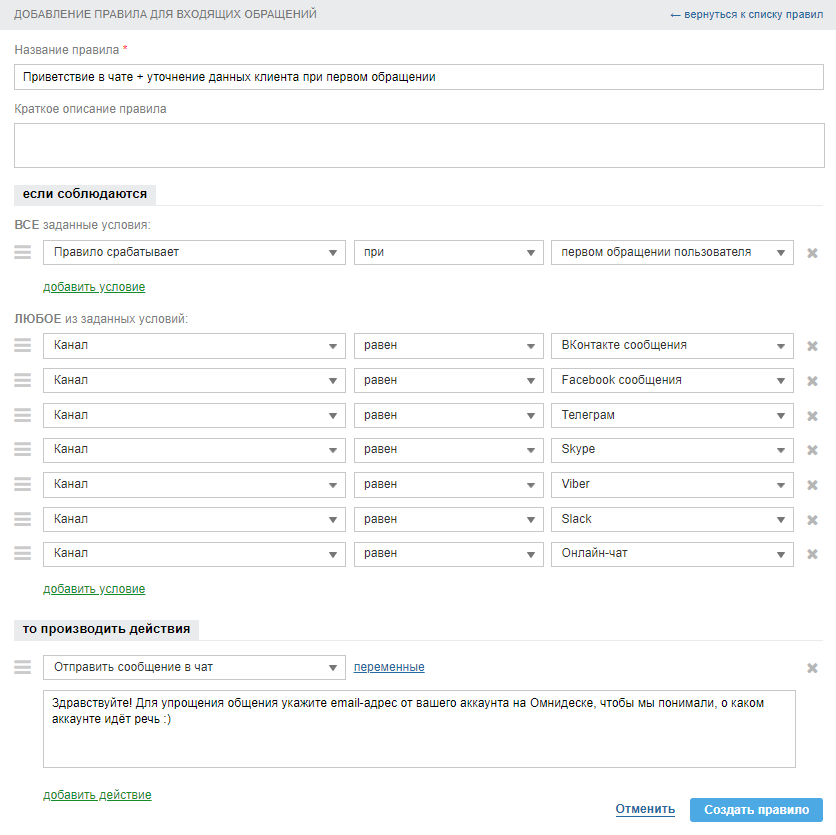Viewport: 836px width, 835px height.
Task: Remove the ВКонтакте сообщения condition
Action: pos(812,346)
